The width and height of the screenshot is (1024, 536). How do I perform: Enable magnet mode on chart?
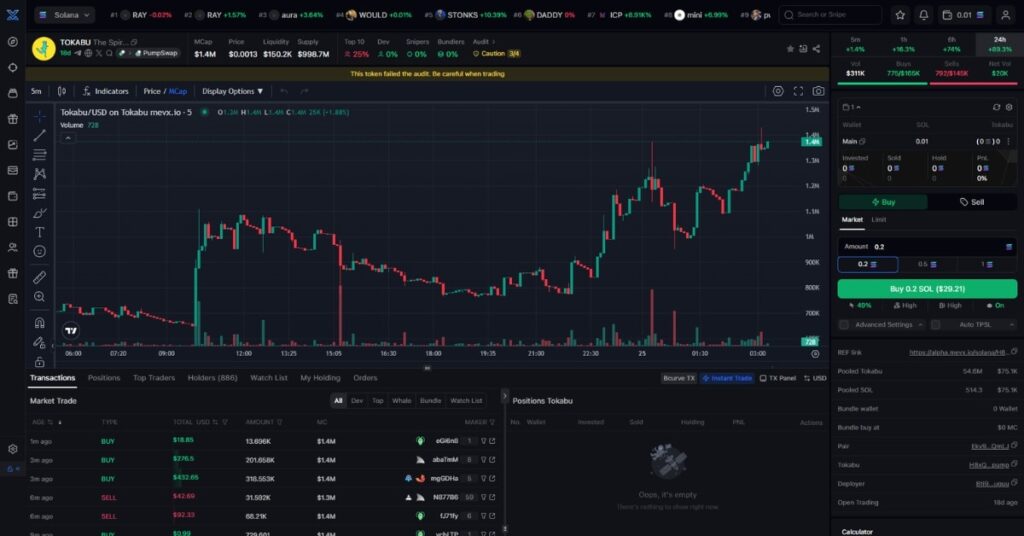40,323
